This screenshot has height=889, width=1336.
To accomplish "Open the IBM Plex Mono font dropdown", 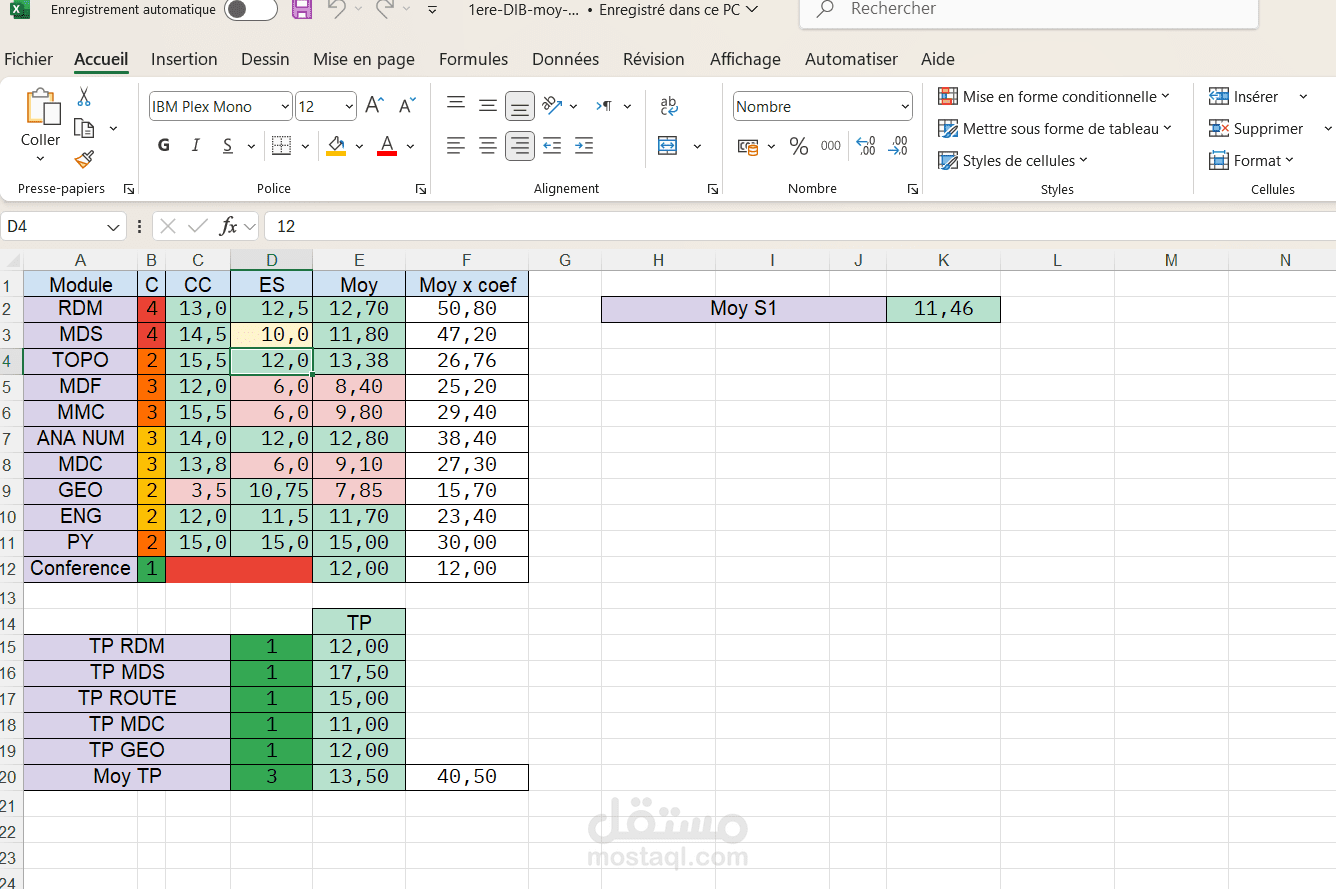I will [x=285, y=106].
